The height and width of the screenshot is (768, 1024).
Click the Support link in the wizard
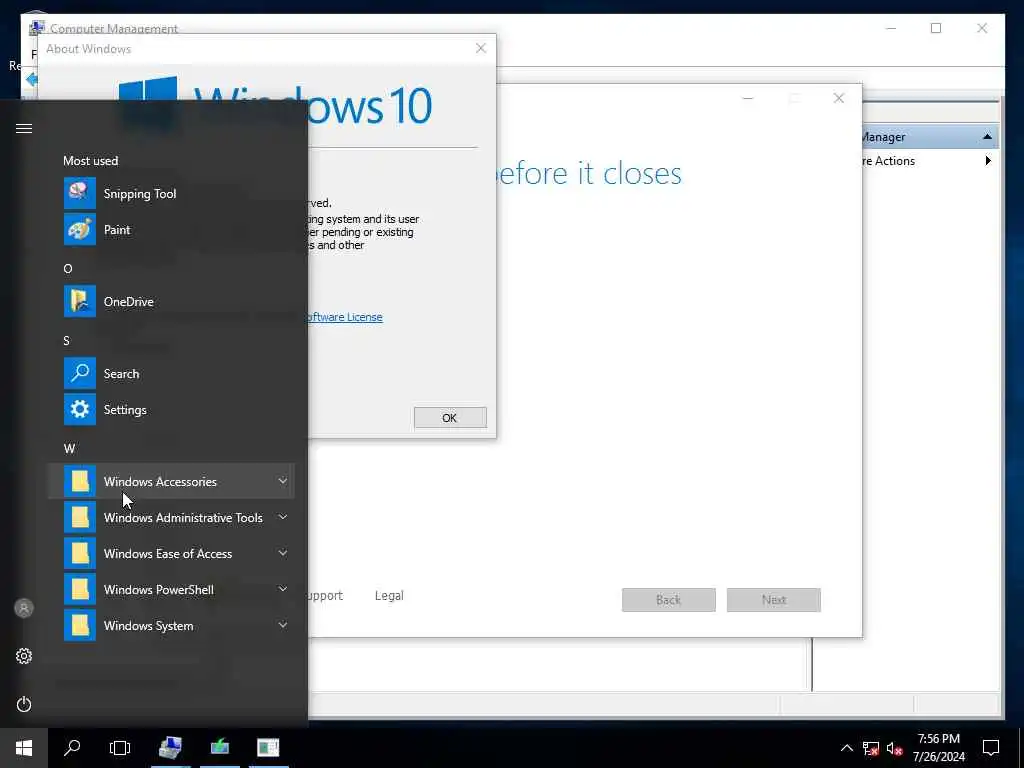click(325, 596)
